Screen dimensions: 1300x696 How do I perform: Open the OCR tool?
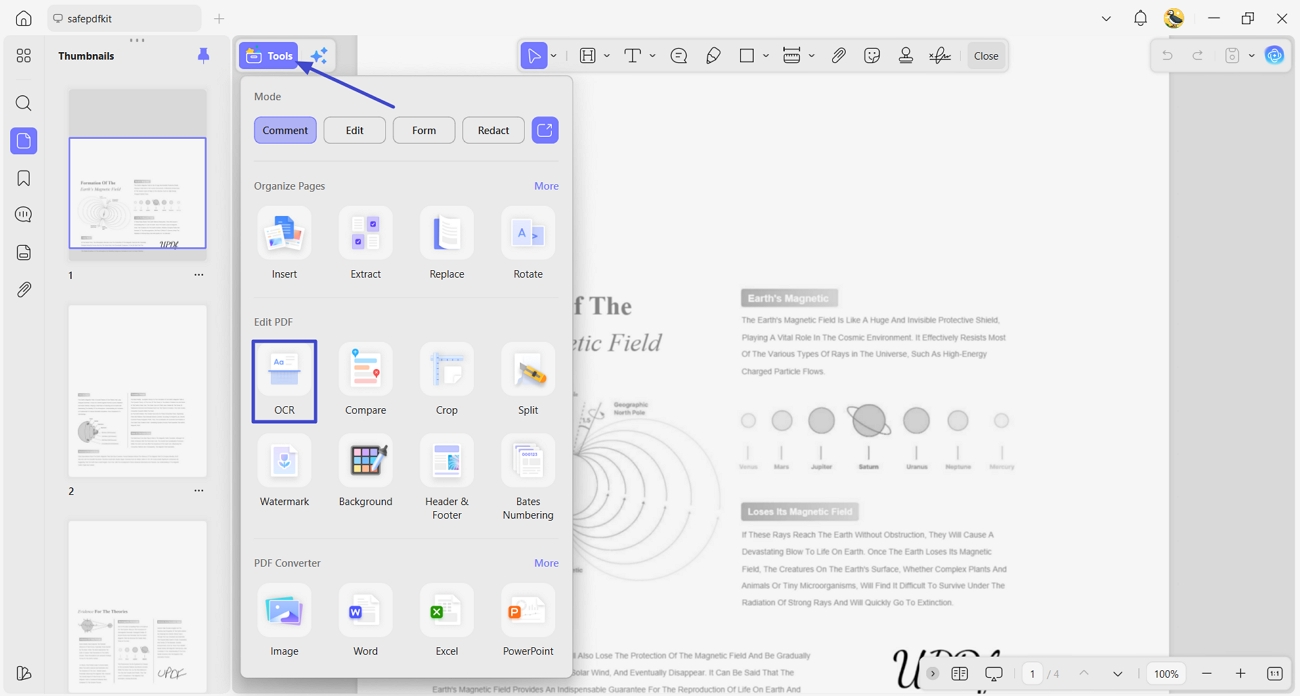click(284, 381)
